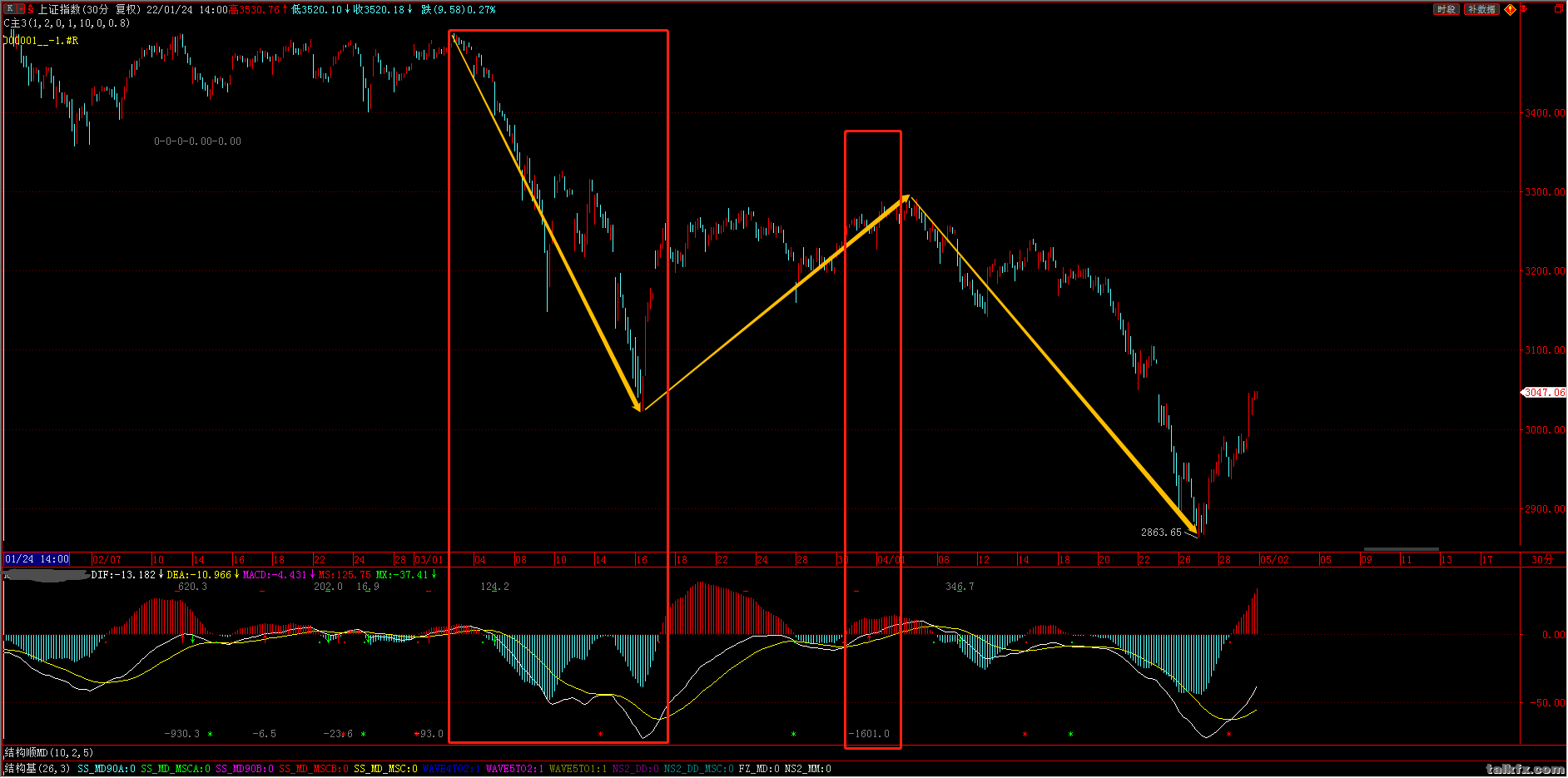Click the -50.00 MACD axis label

pyautogui.click(x=1547, y=703)
